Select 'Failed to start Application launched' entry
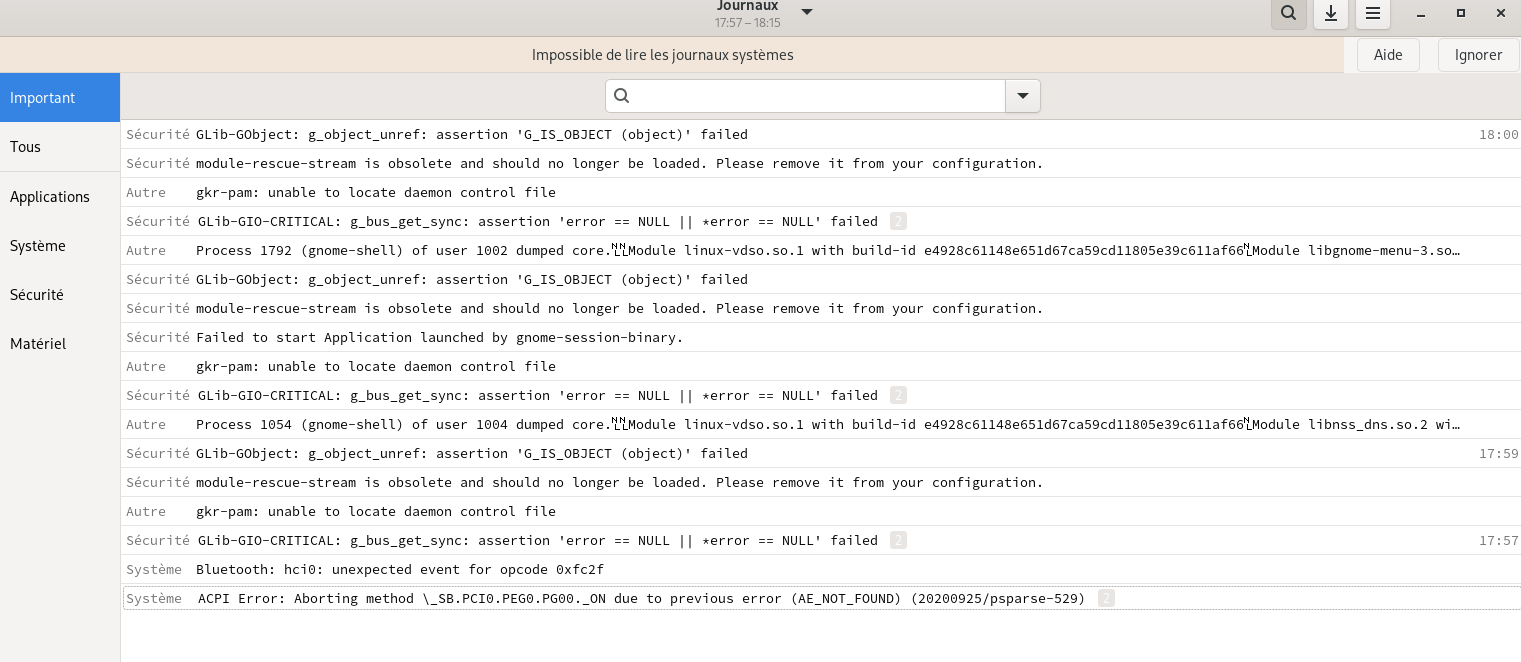This screenshot has height=662, width=1521. coord(821,337)
